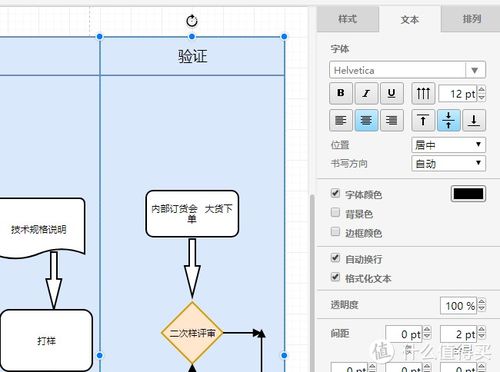This screenshot has width=500, height=372.
Task: Center text horizontally
Action: pos(366,120)
